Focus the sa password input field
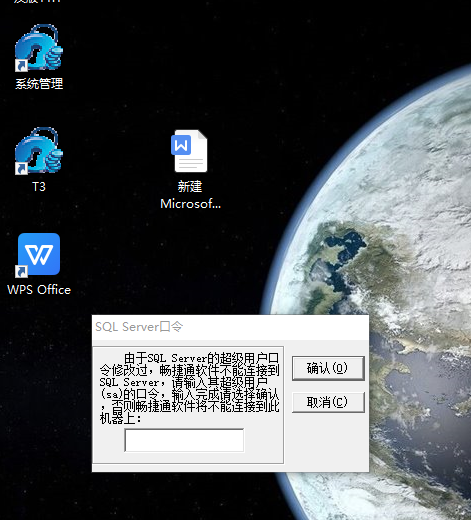This screenshot has height=520, width=471. [x=184, y=440]
